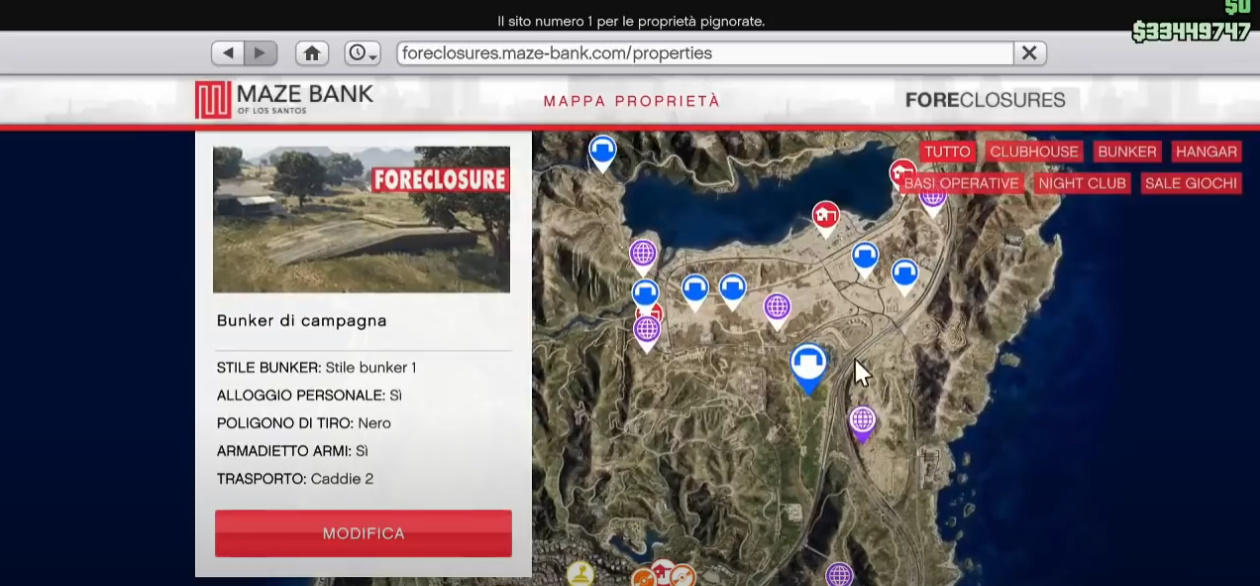Focus the foreclosures.maze-bank.com address bar
1260x586 pixels.
[x=705, y=53]
